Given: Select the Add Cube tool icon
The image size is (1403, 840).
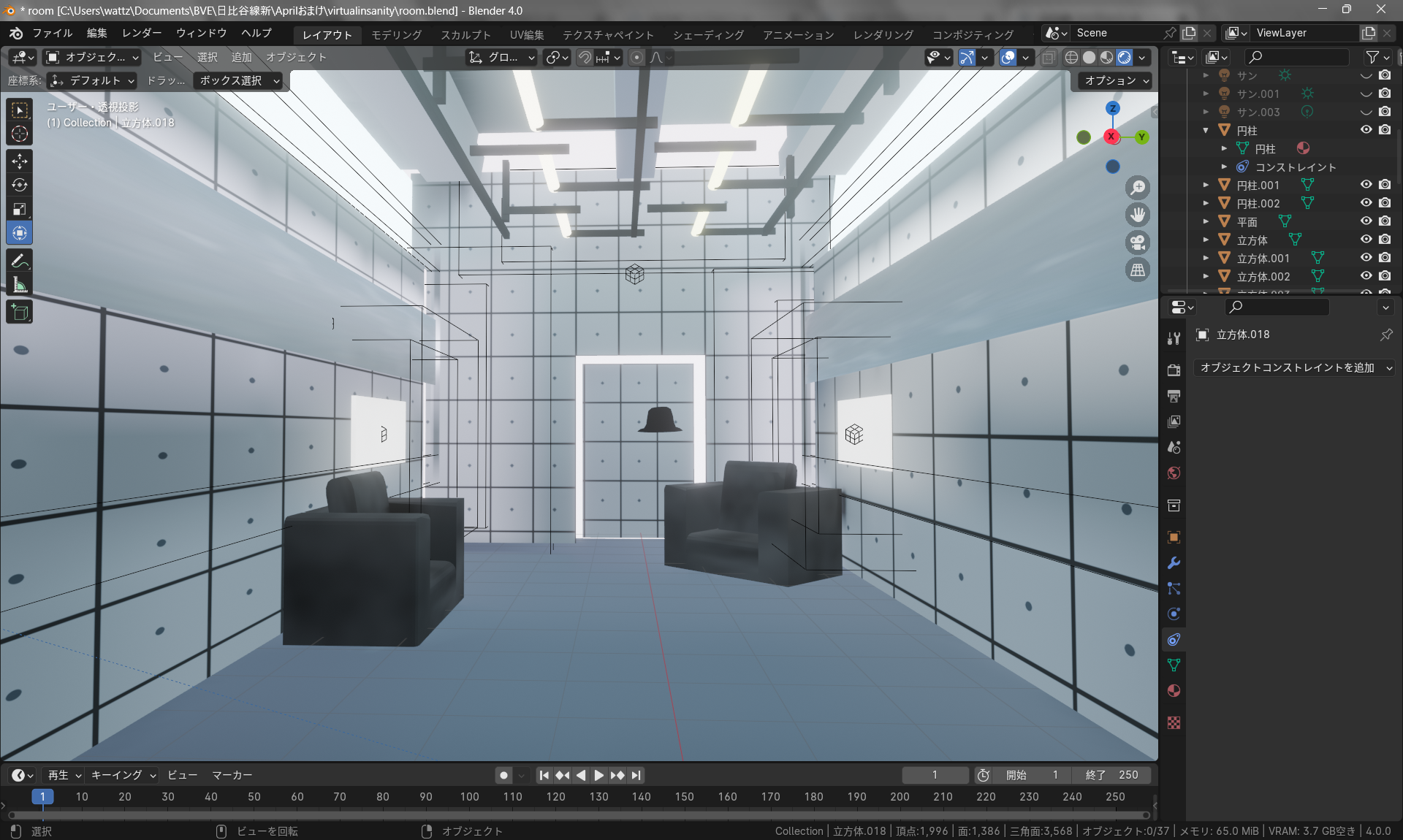Looking at the screenshot, I should pyautogui.click(x=20, y=313).
